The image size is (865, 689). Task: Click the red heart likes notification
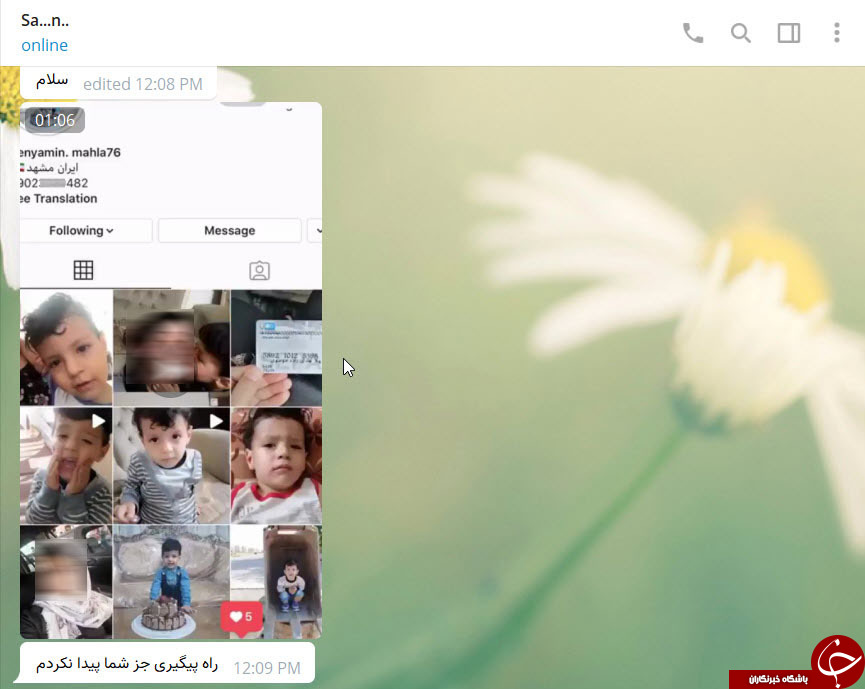[x=242, y=617]
